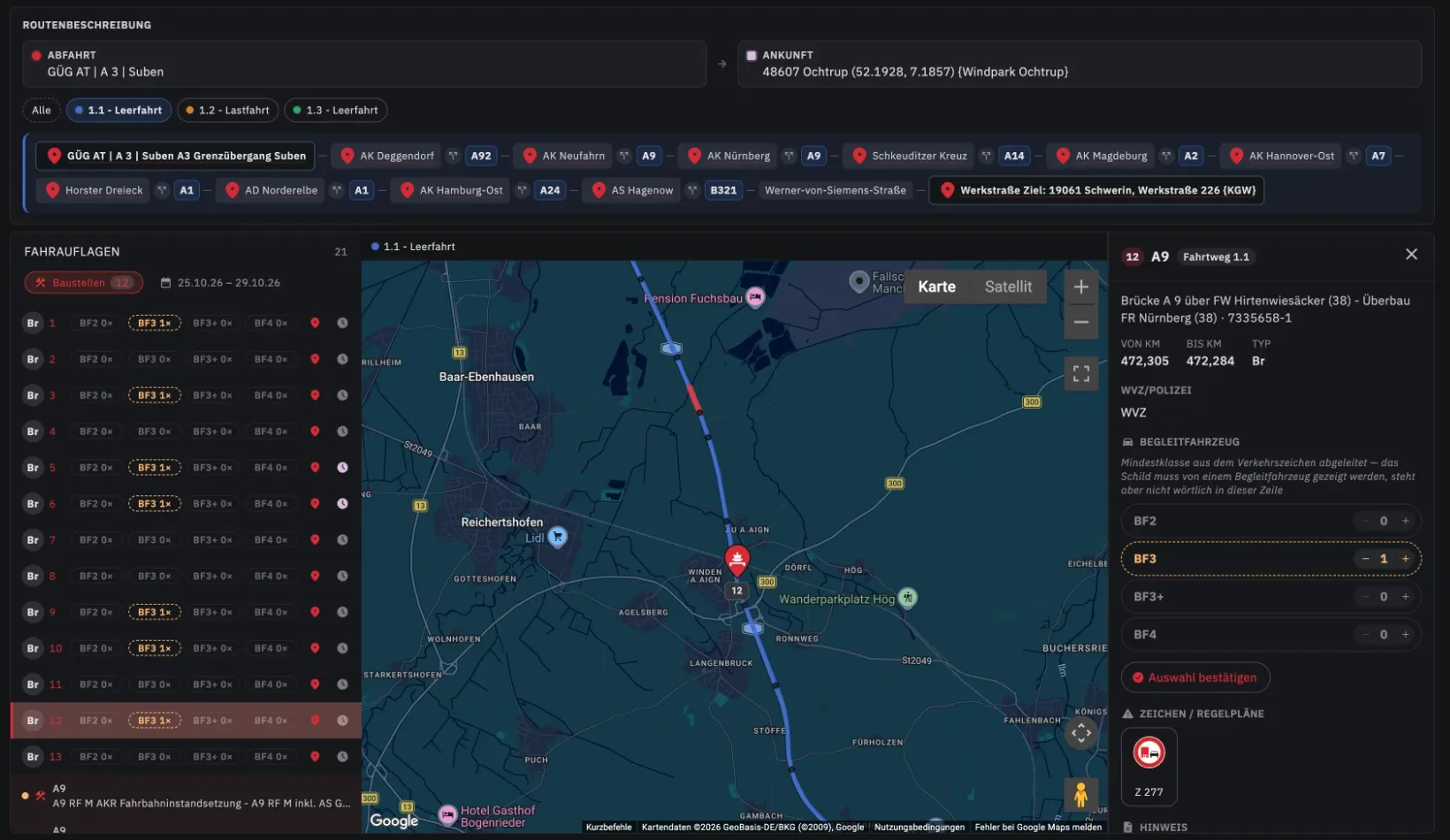
Task: Click clock icon in row 5
Action: [x=342, y=468]
